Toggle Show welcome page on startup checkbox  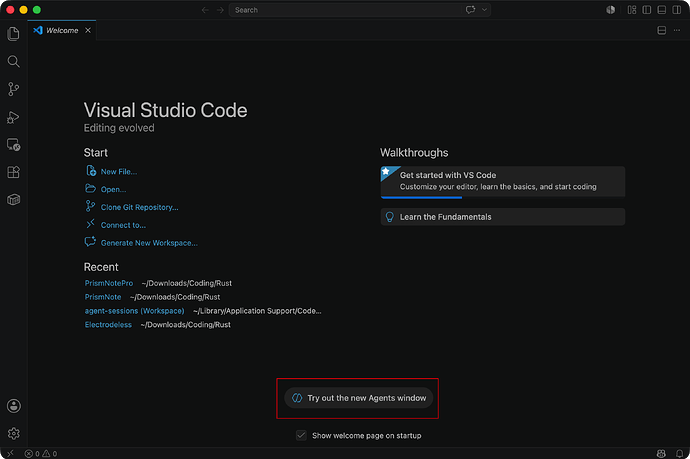tap(301, 435)
